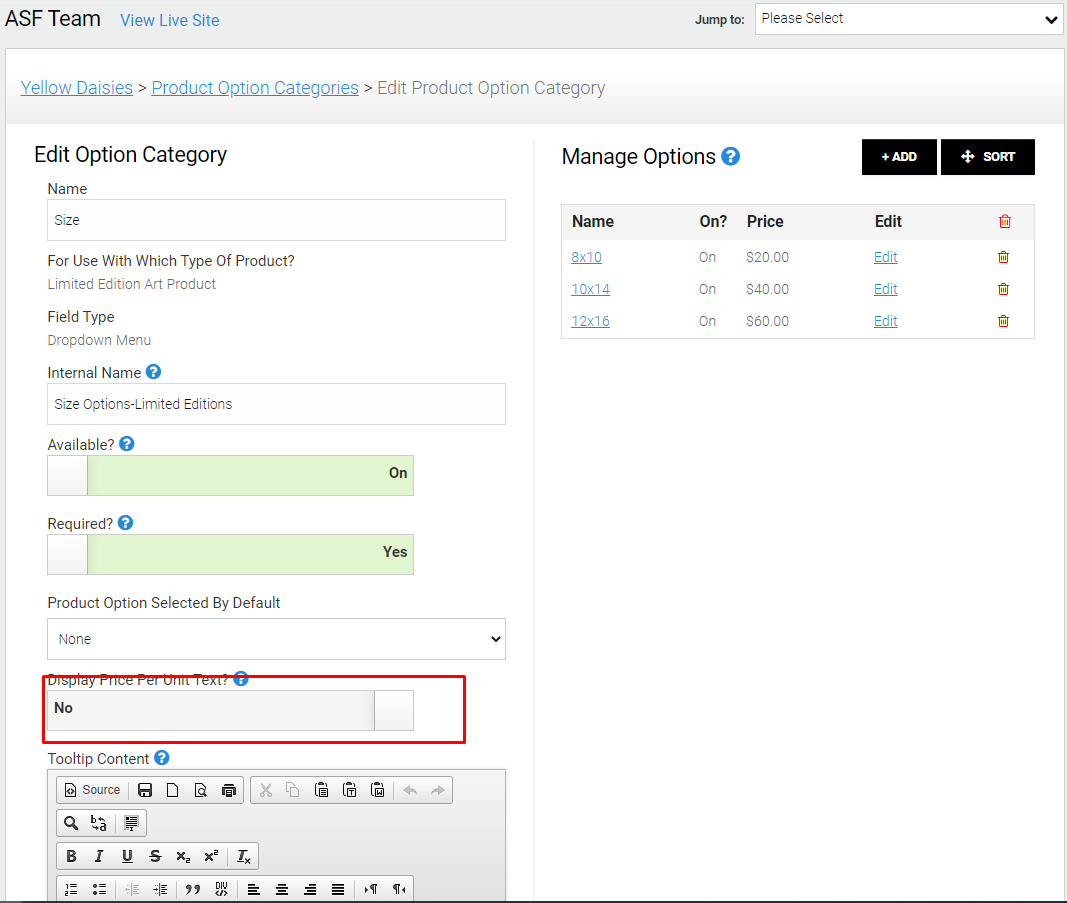Open the Product Option Categories breadcrumb
Screen dimensions: 1067x903
[x=255, y=88]
